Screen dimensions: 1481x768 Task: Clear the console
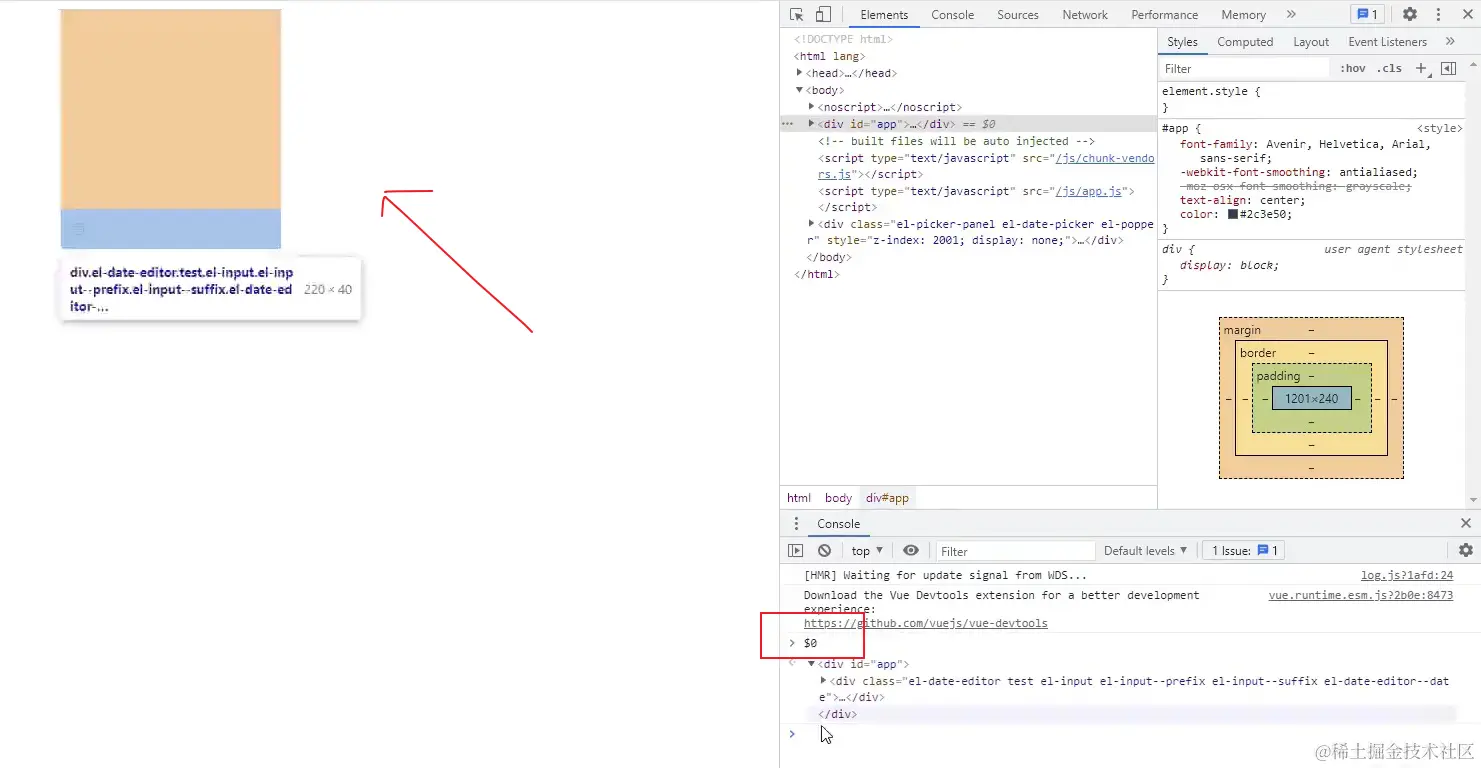click(x=824, y=551)
